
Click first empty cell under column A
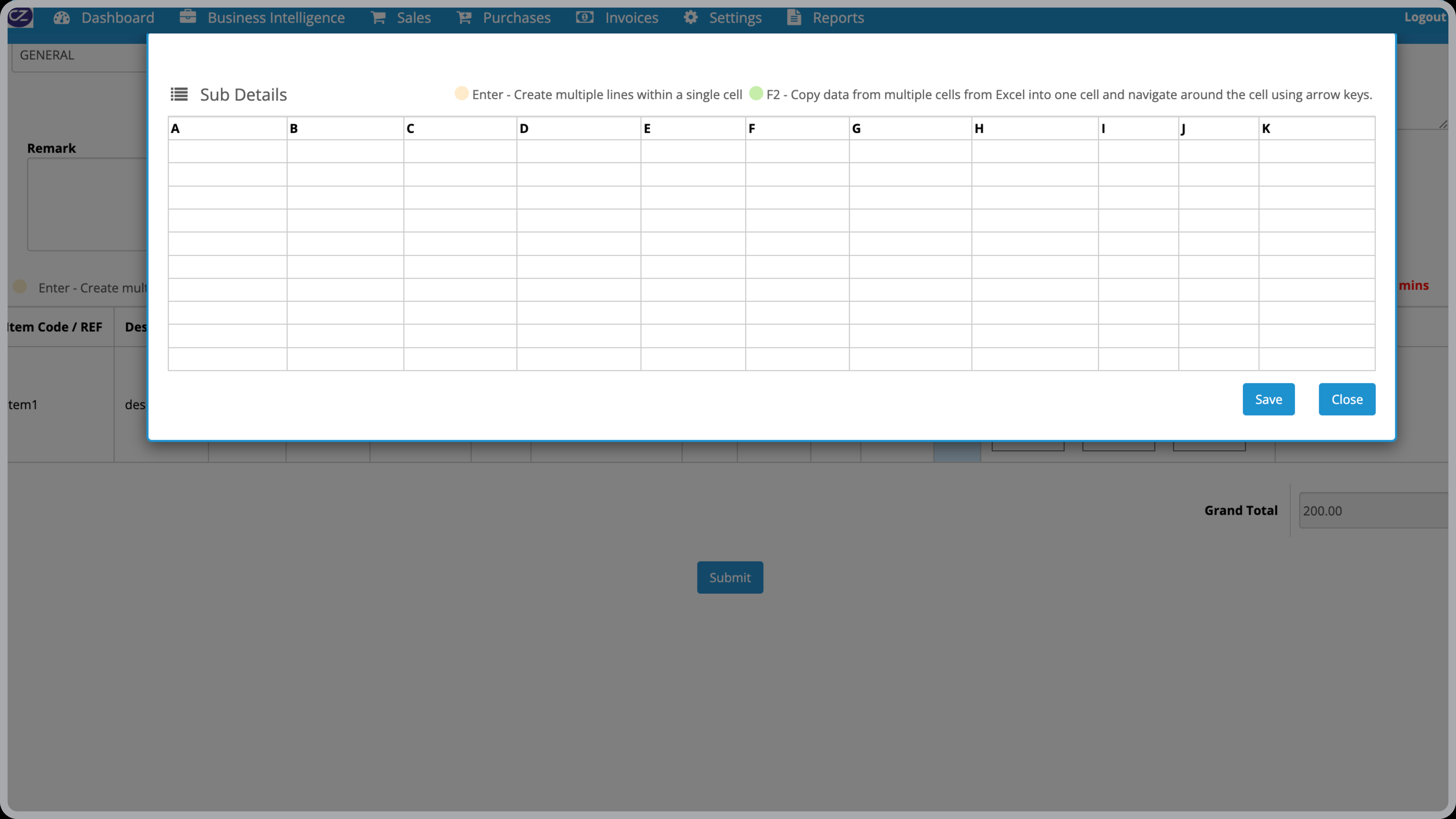(x=227, y=151)
